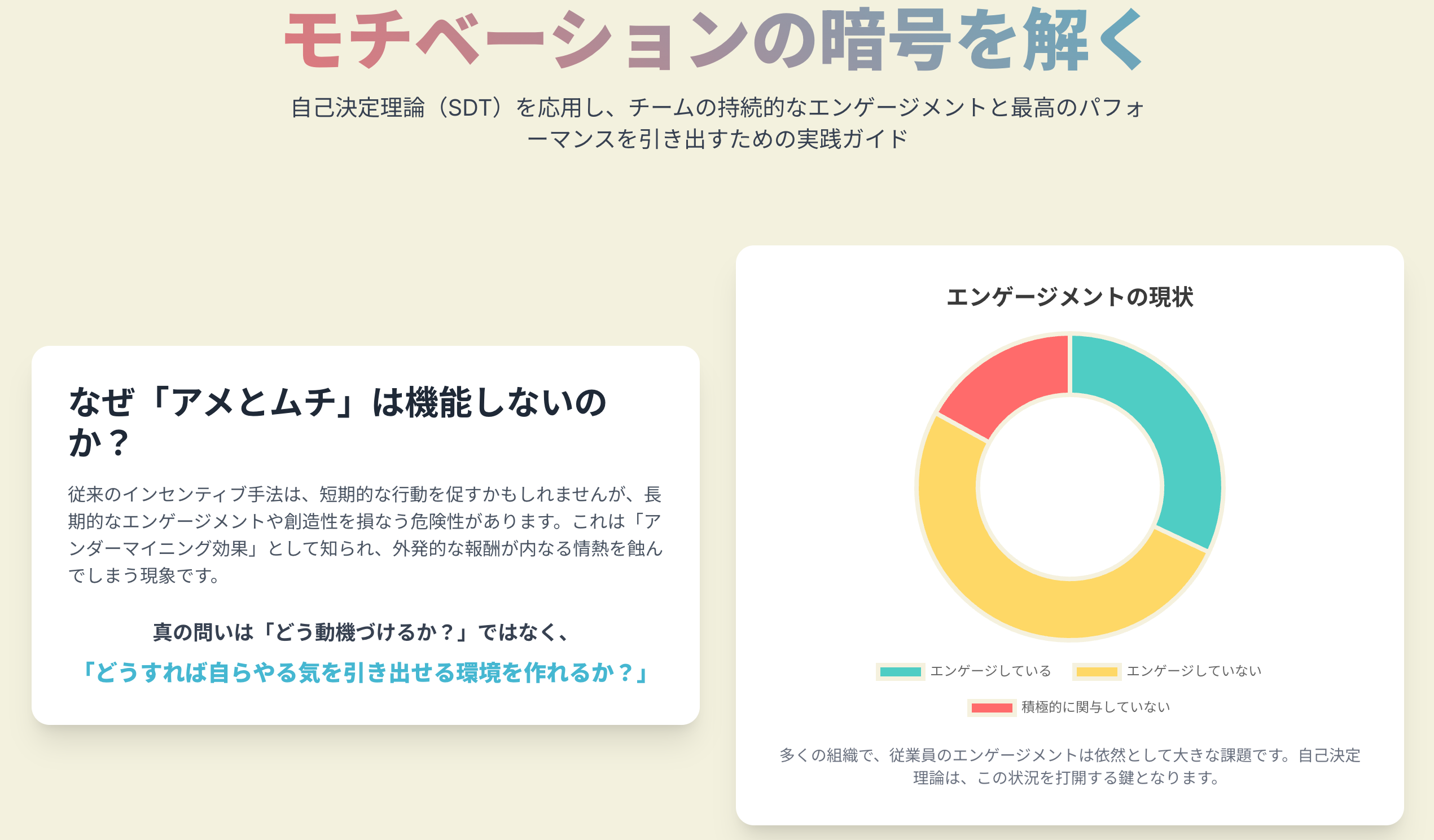Click the teal エンゲージしている legend swatch

pyautogui.click(x=900, y=672)
